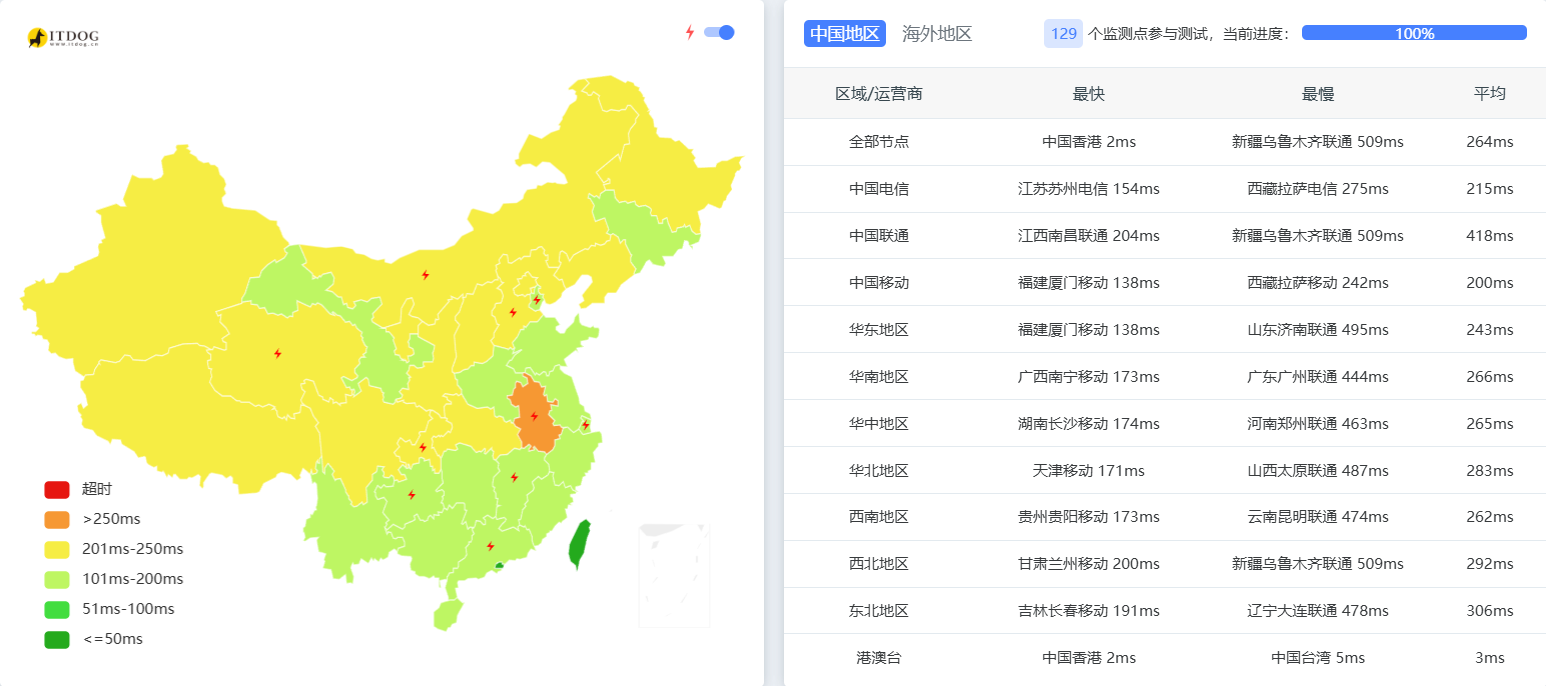Click the lightning marker on Shanghai

coord(586,425)
